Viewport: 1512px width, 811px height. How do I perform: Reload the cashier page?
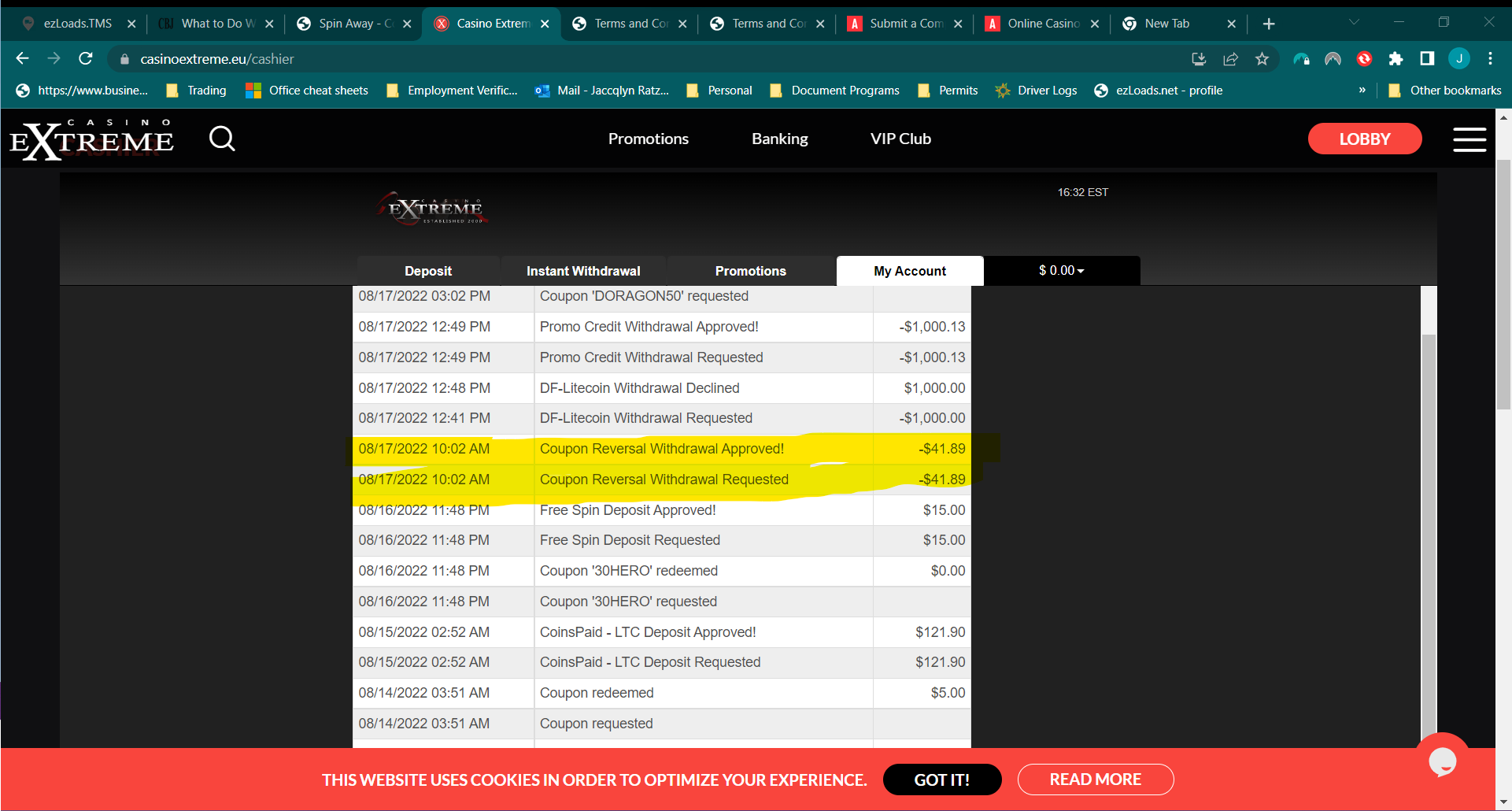coord(86,58)
